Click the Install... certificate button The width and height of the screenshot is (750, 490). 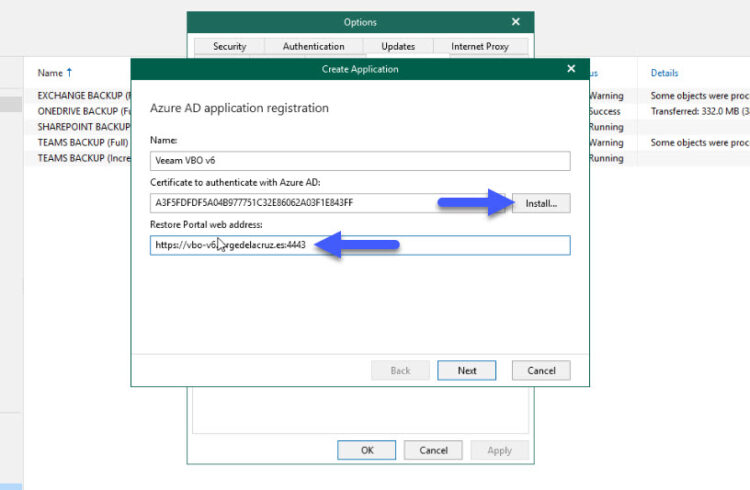coord(541,203)
